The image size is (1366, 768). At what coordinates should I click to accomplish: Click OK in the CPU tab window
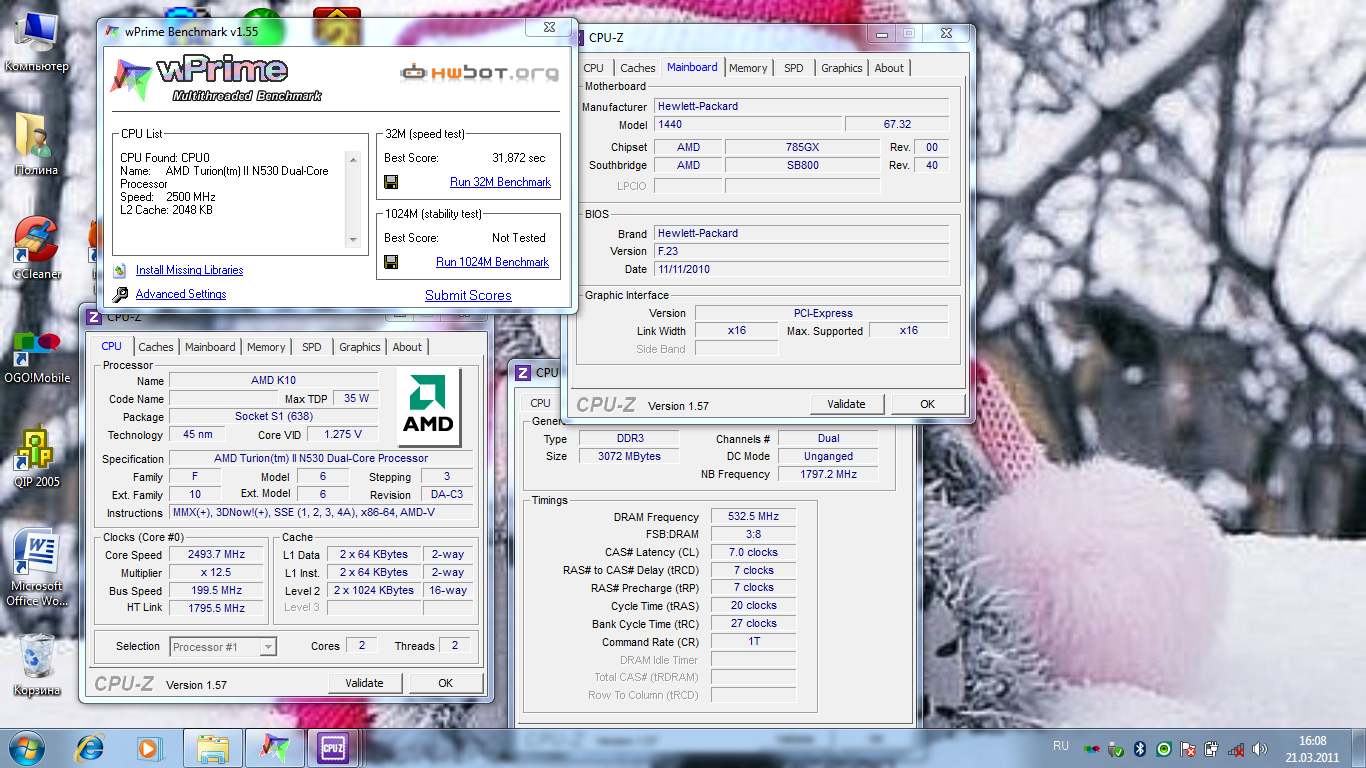[x=445, y=683]
